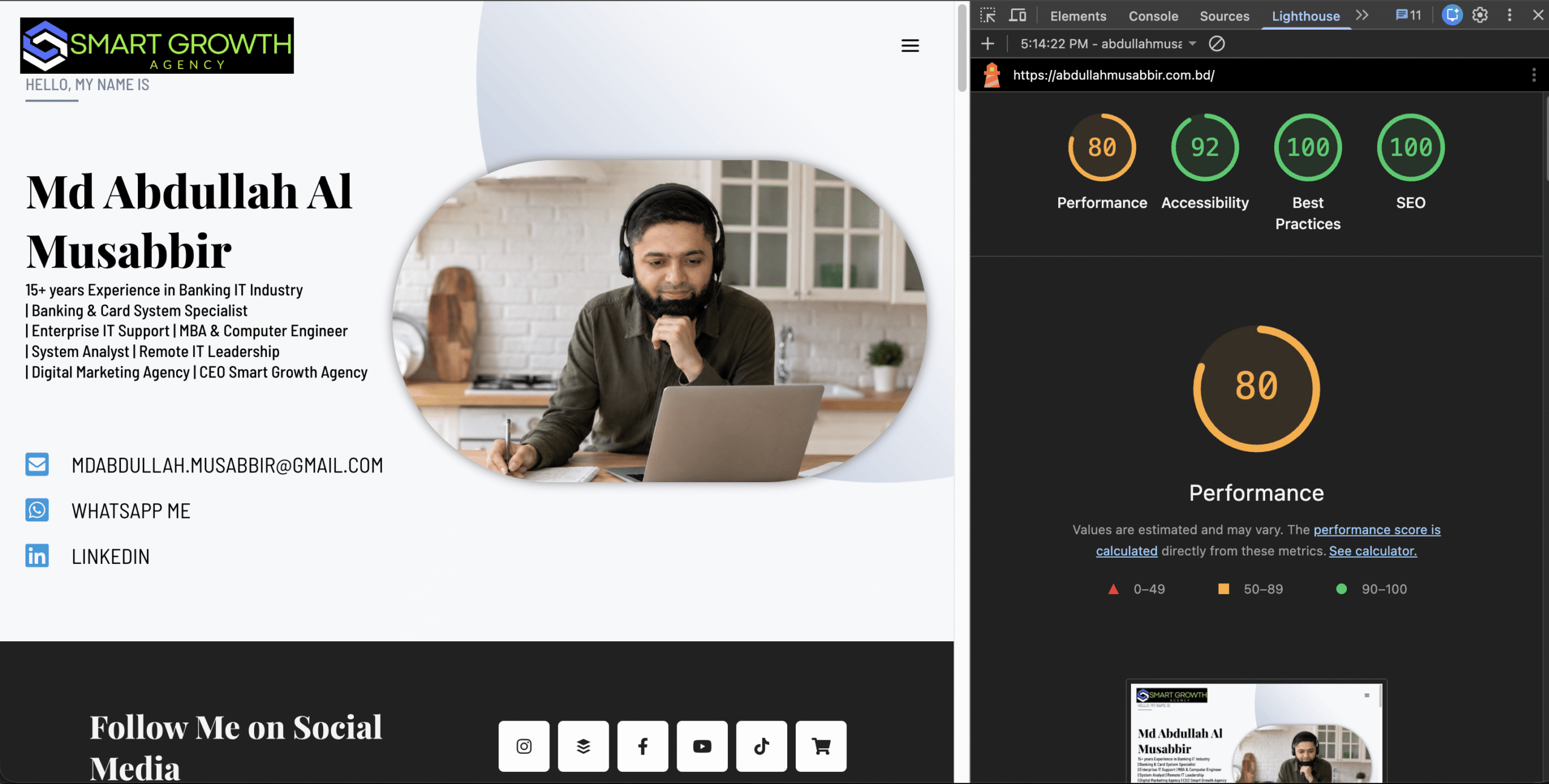Viewport: 1549px width, 784px height.
Task: Open the report selector dropdown showing 5:14:22 PM
Action: [x=1109, y=44]
